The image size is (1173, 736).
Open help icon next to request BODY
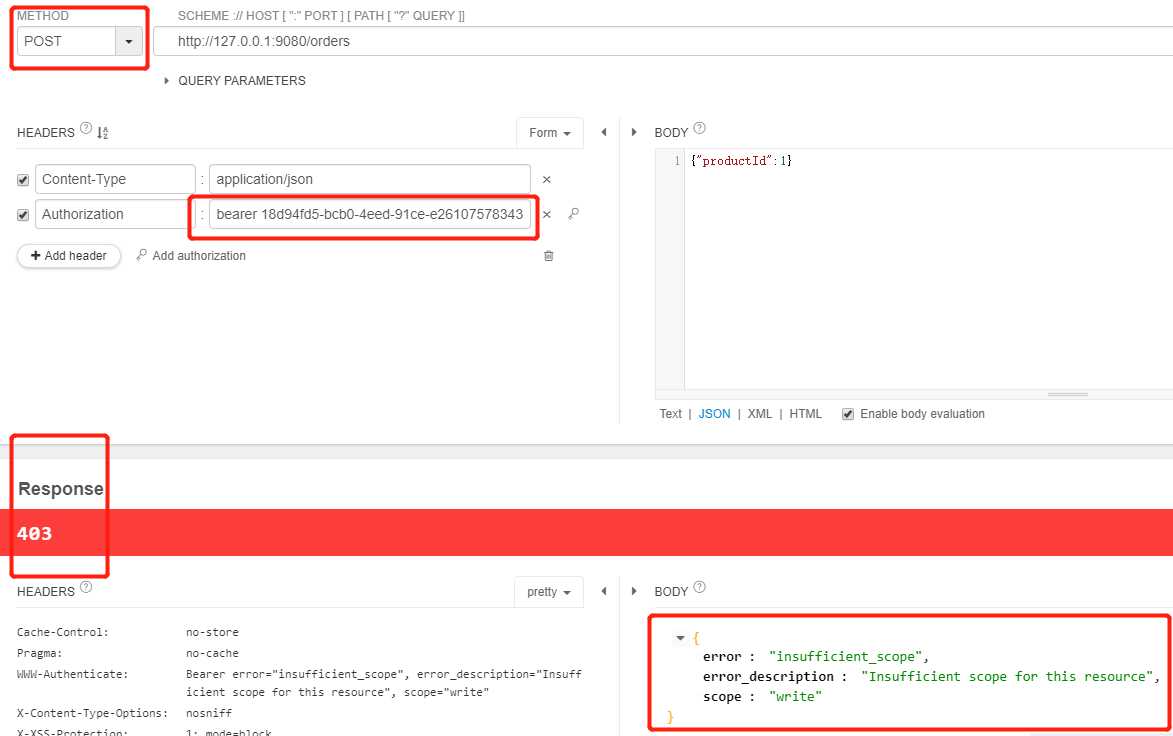click(699, 129)
